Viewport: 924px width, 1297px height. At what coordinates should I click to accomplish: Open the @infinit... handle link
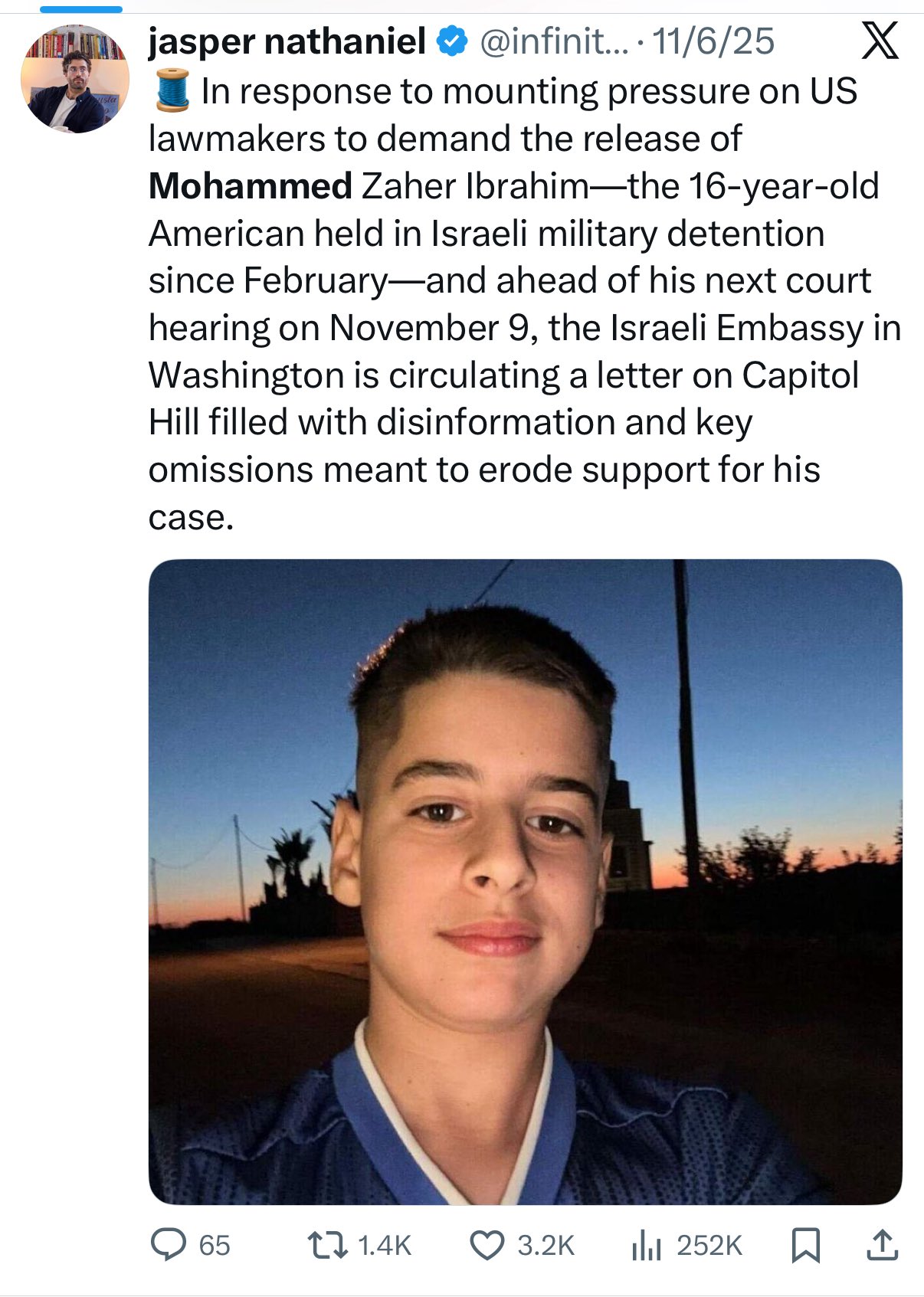553,41
